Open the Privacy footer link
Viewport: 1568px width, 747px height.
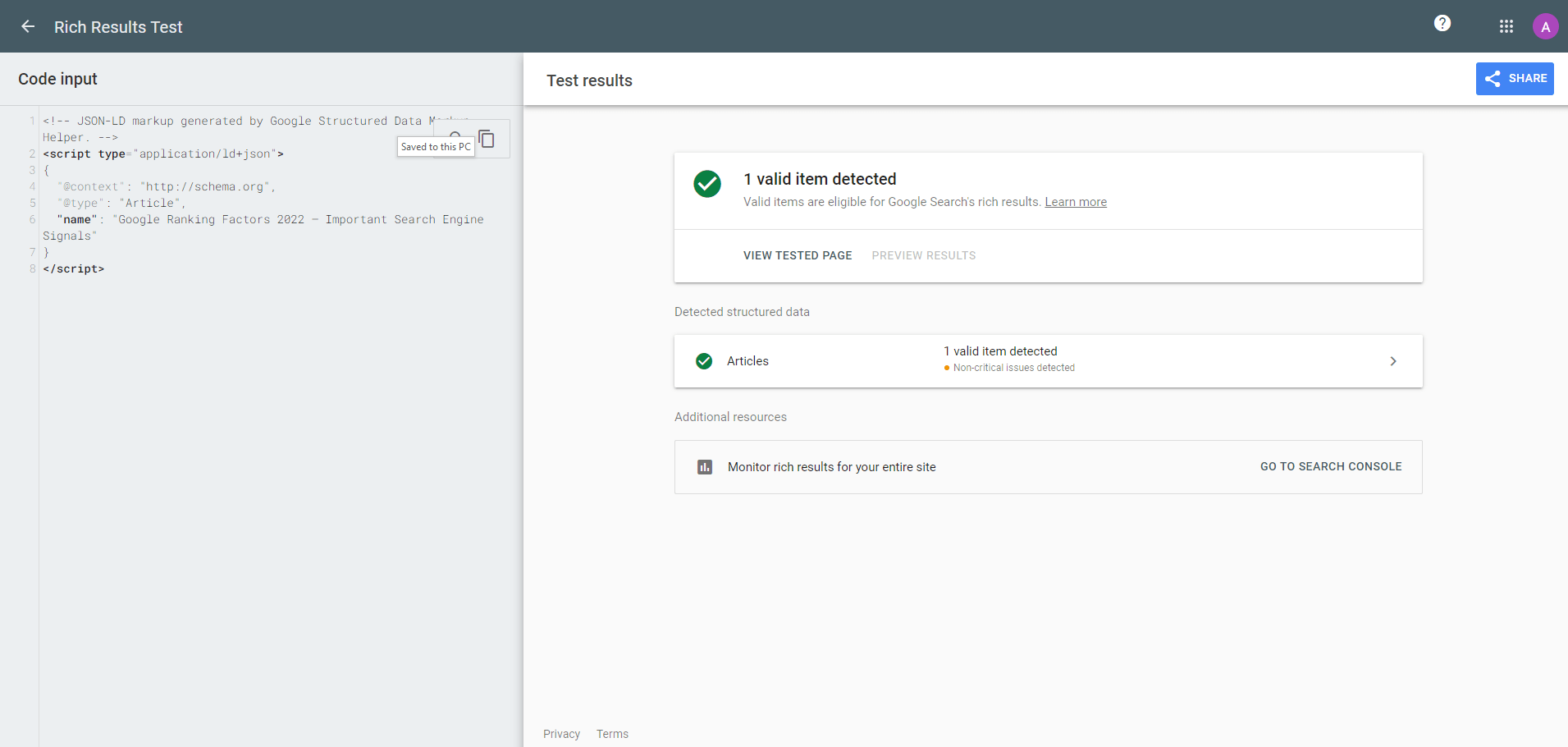coord(561,734)
